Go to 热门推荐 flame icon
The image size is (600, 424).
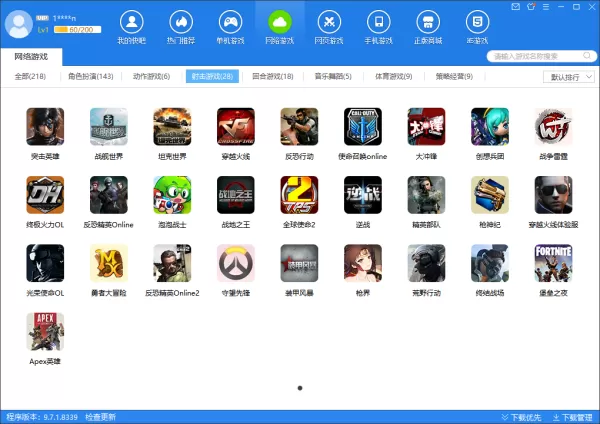click(181, 22)
